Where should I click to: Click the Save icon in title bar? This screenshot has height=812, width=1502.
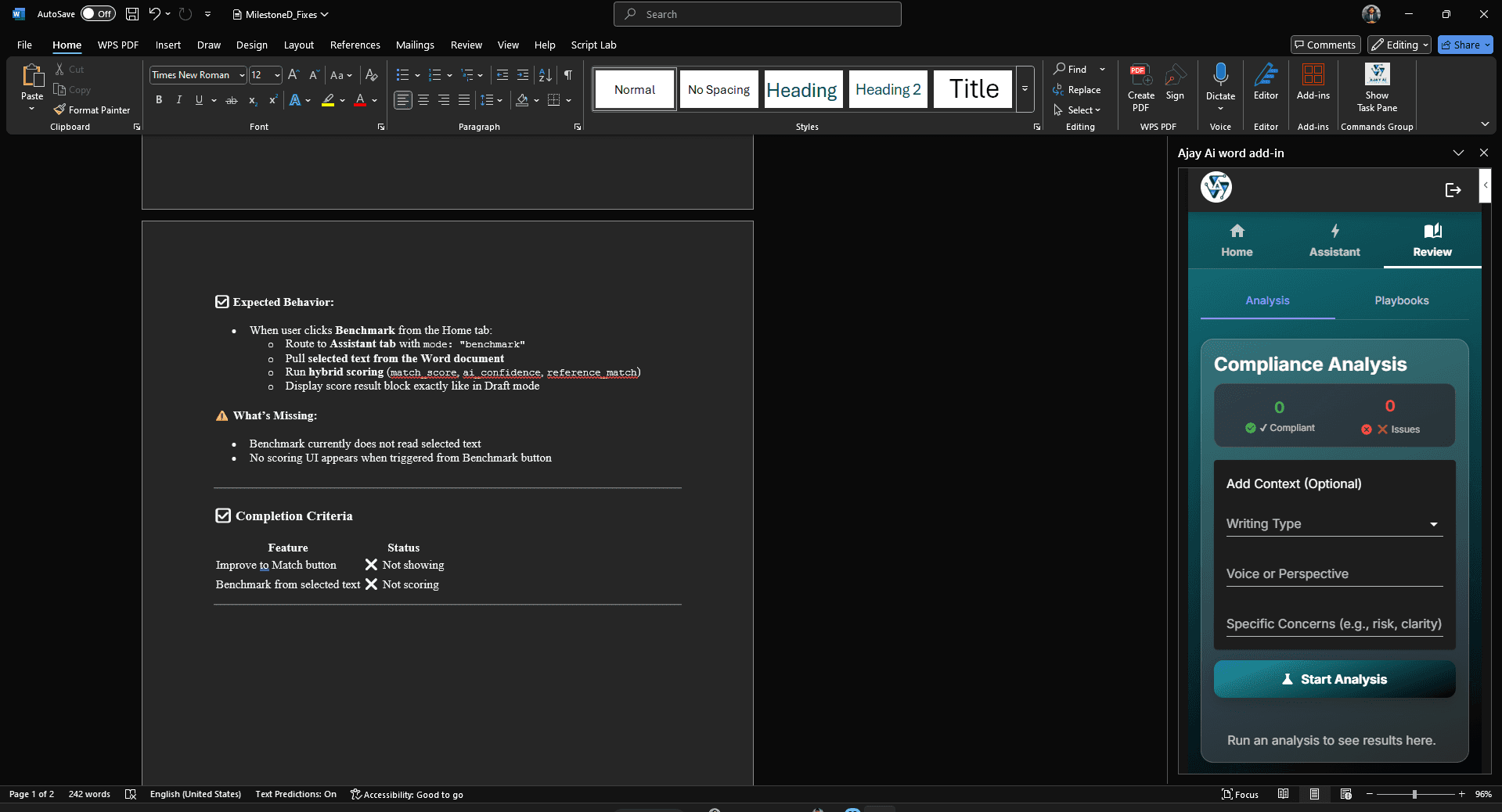[132, 14]
